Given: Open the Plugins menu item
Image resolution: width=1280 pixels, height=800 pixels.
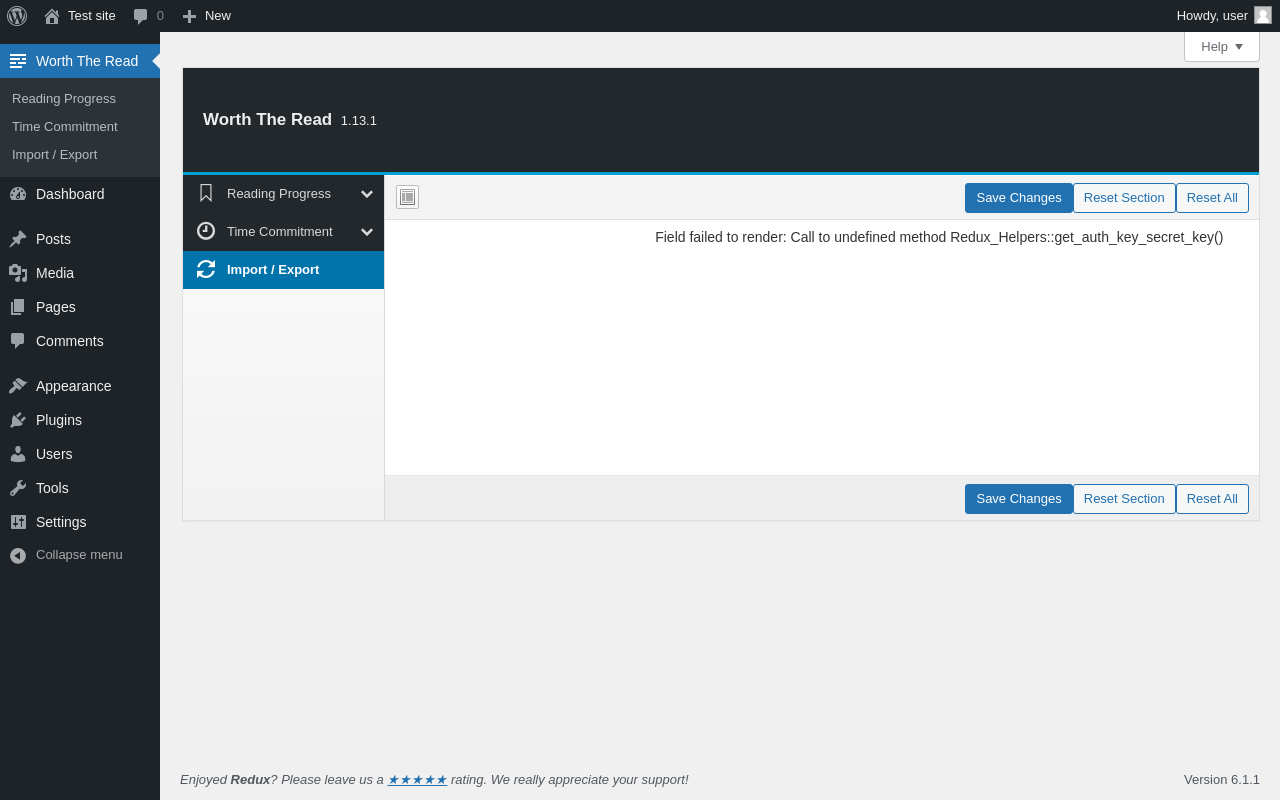Looking at the screenshot, I should [80, 420].
